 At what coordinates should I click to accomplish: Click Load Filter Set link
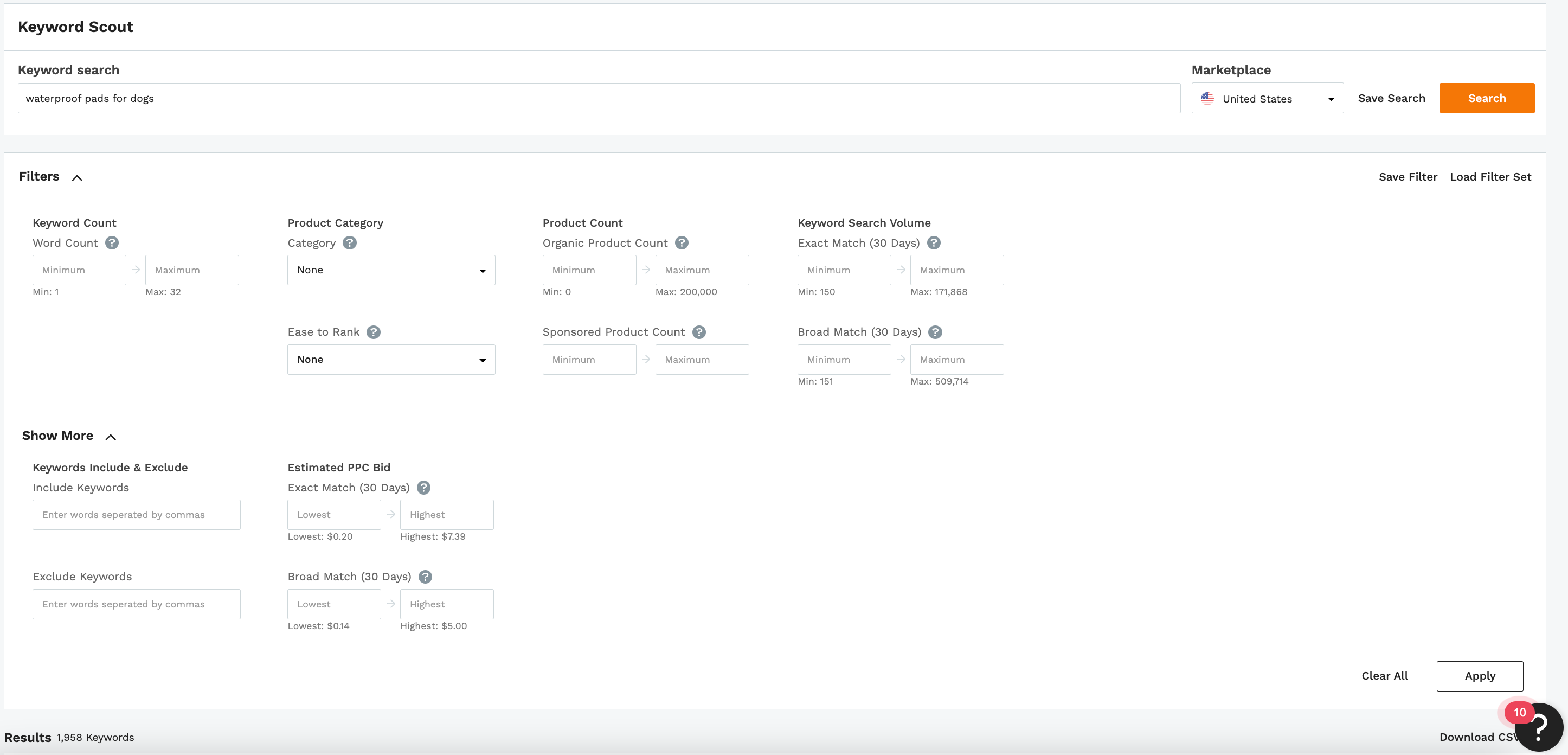tap(1490, 177)
